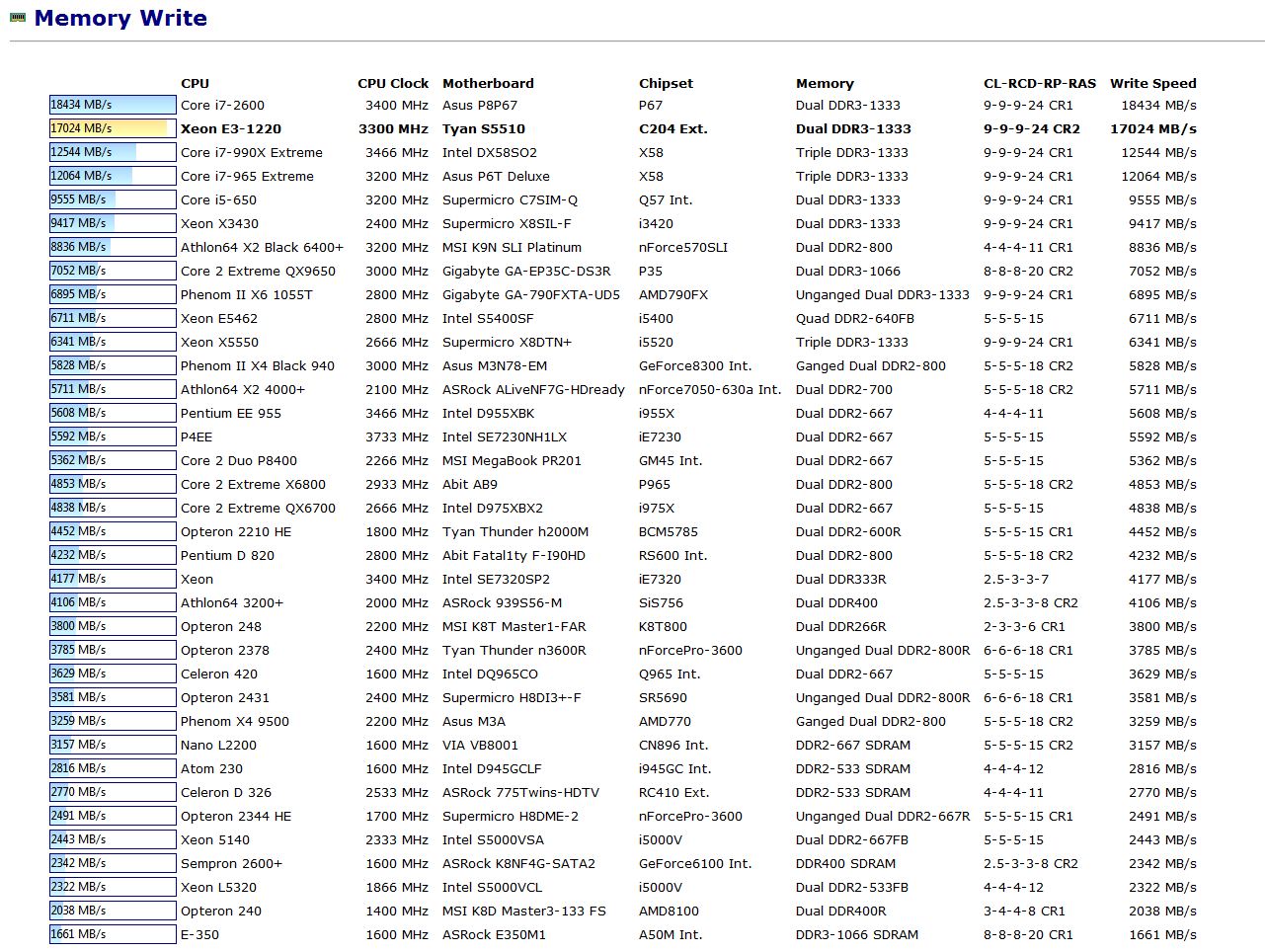Image resolution: width=1265 pixels, height=952 pixels.
Task: Click the Pentium EE 955 entry
Action: [231, 413]
